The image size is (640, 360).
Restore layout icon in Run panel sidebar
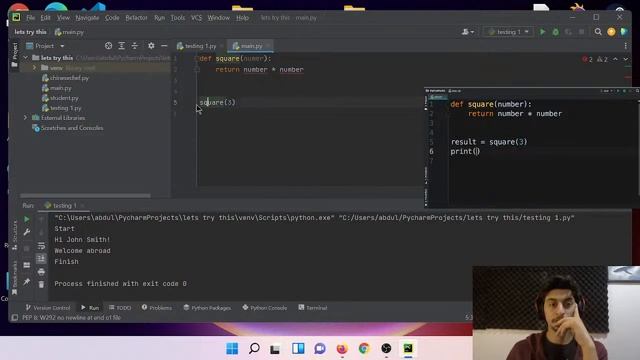pos(27,265)
